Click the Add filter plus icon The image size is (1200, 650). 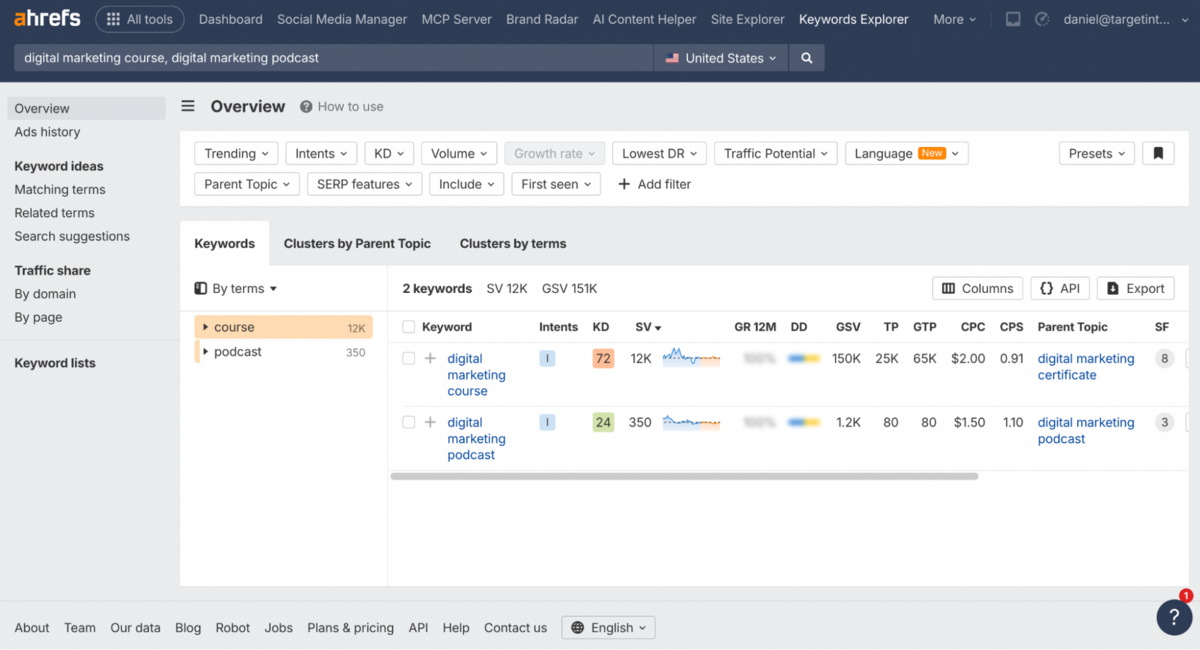click(624, 184)
